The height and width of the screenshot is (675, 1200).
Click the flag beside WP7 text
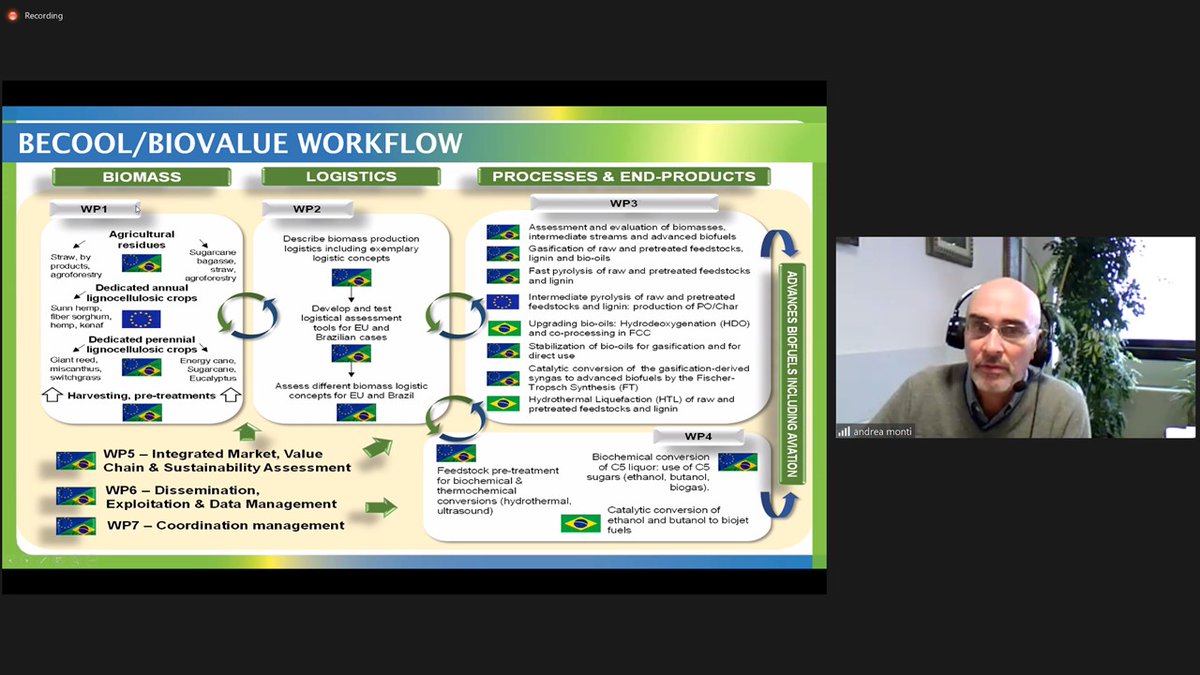coord(76,526)
